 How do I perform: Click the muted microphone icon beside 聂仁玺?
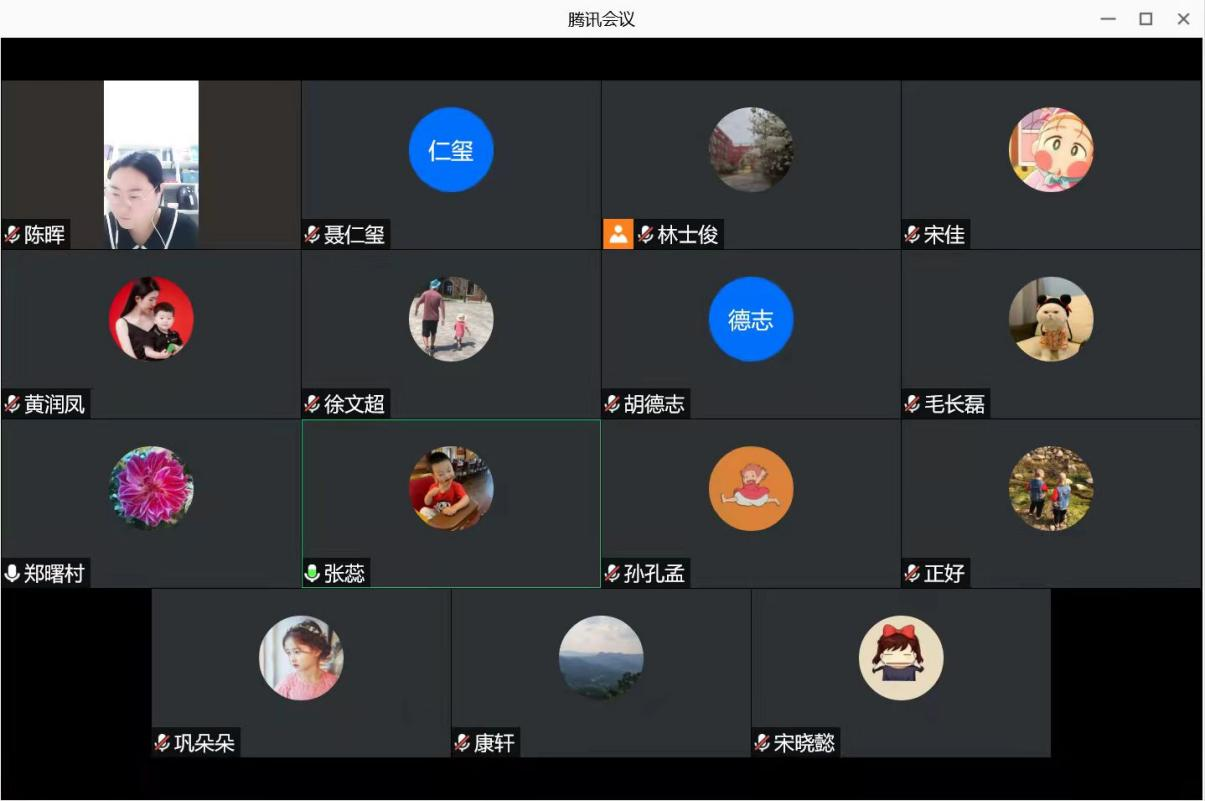[x=313, y=235]
